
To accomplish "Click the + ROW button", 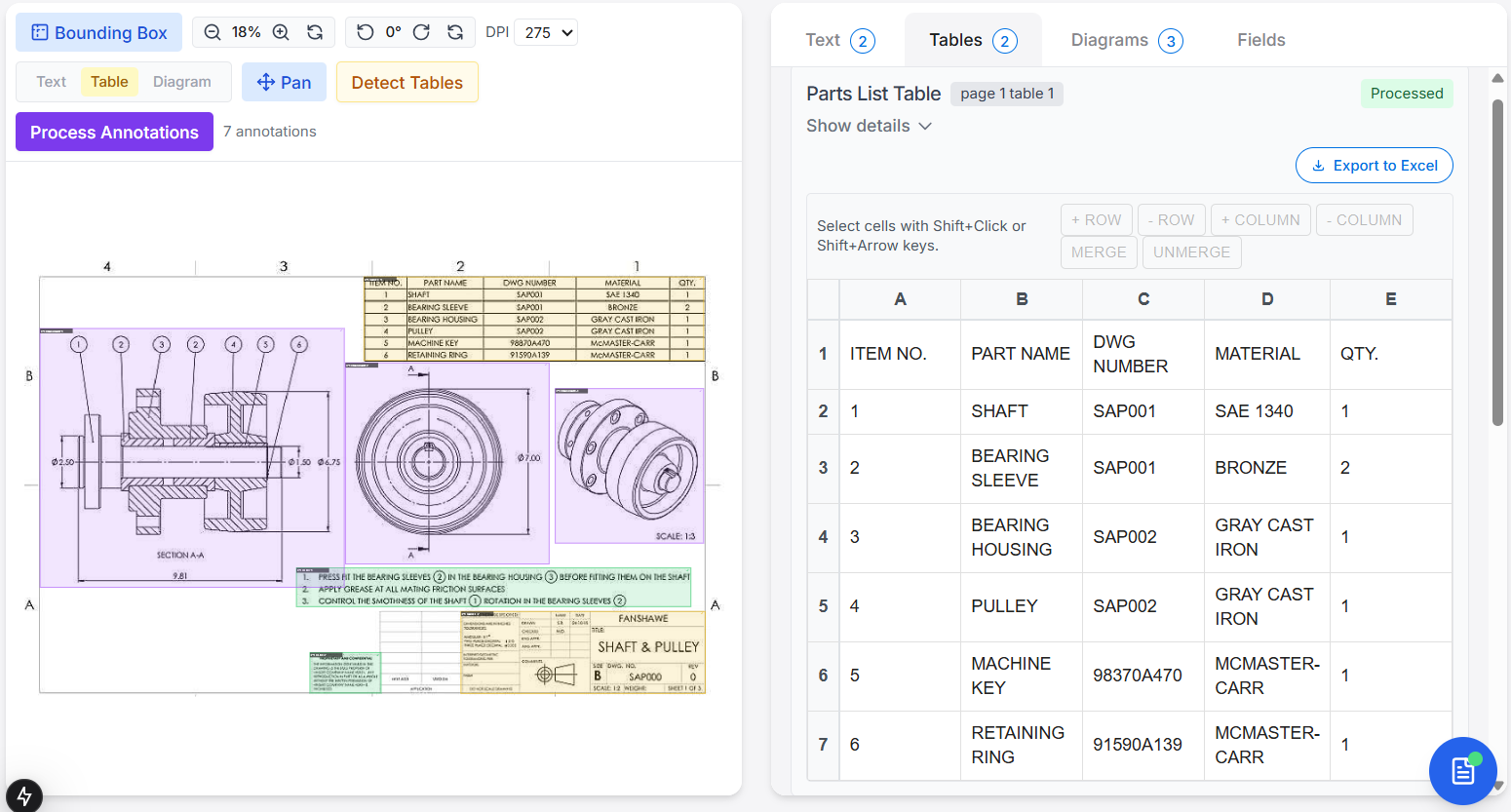I will [1097, 219].
